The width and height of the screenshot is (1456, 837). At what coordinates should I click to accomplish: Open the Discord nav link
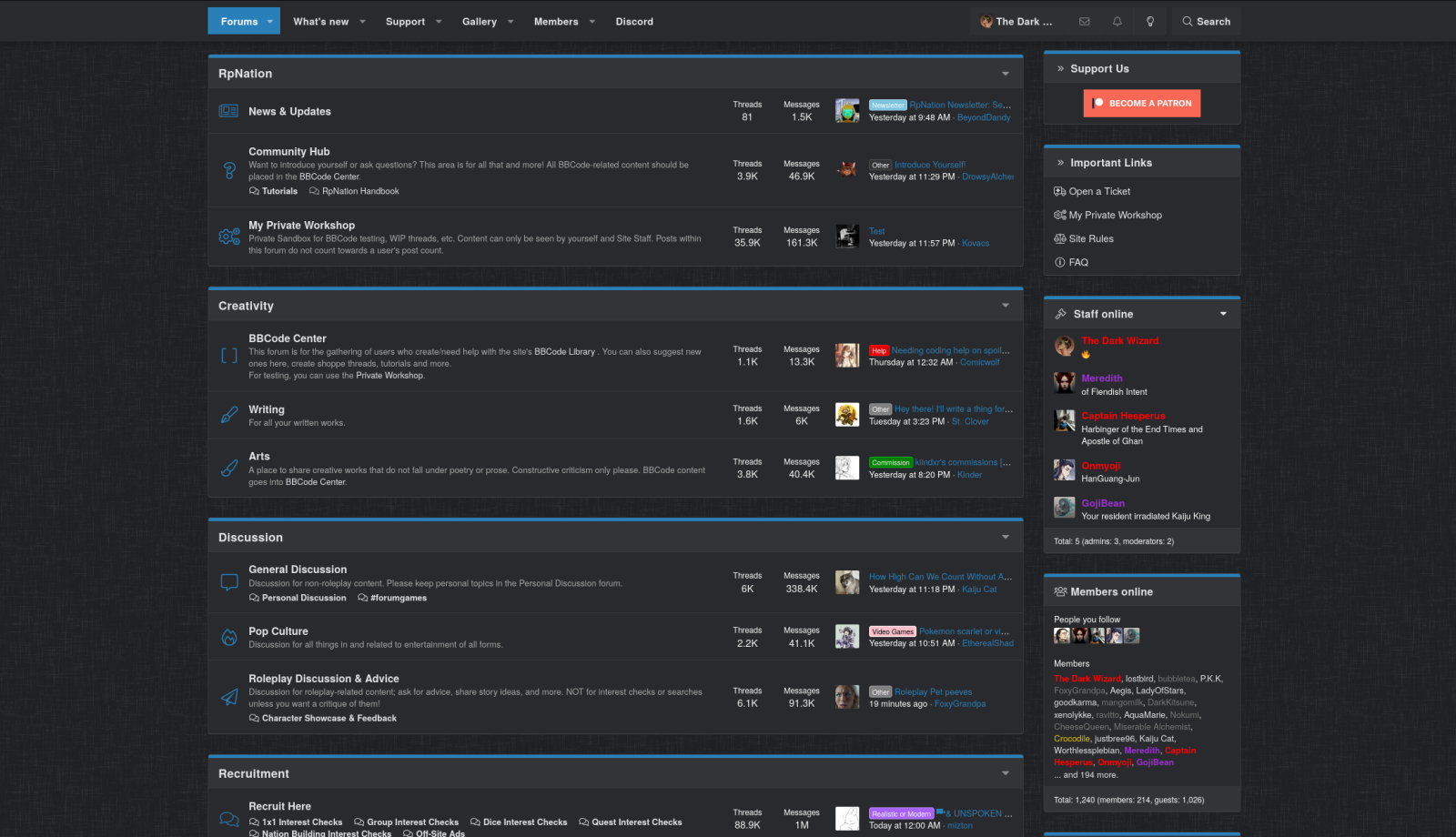tap(634, 21)
